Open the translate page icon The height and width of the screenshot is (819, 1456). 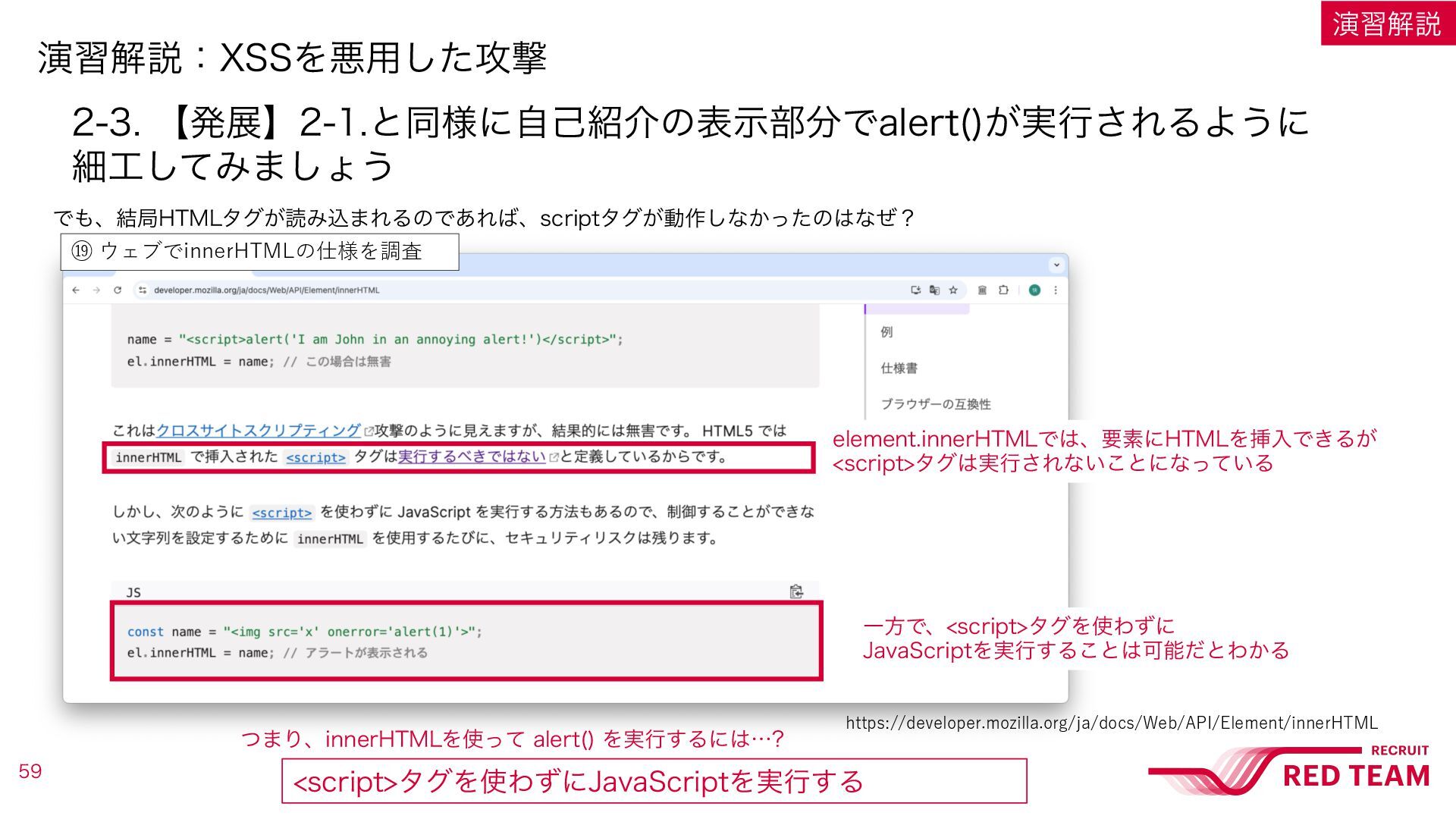pyautogui.click(x=934, y=290)
